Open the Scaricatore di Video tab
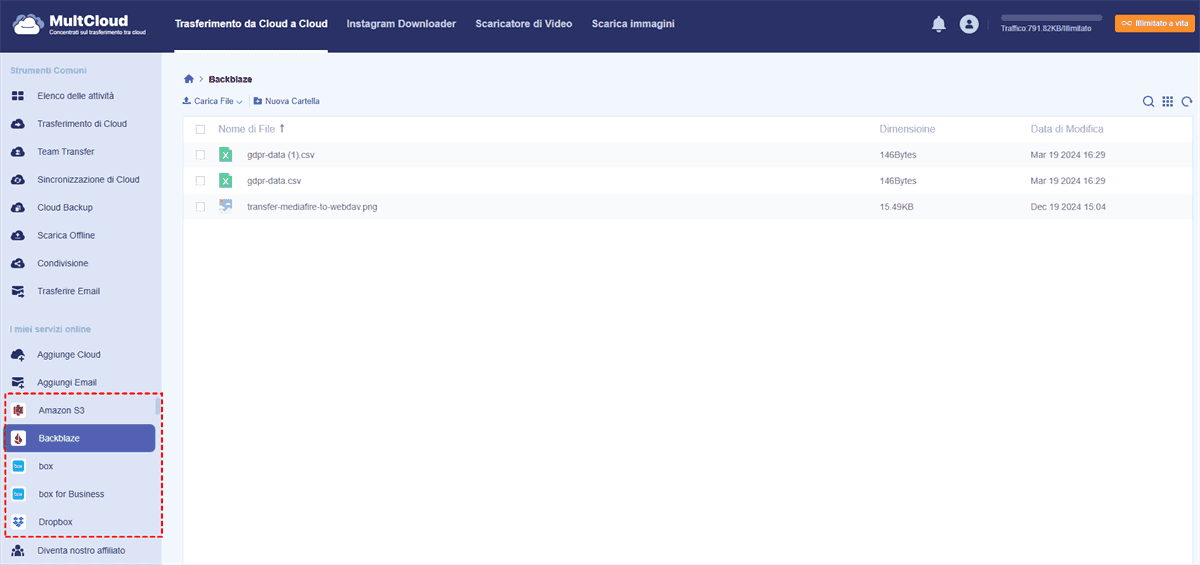This screenshot has height=565, width=1200. 524,24
